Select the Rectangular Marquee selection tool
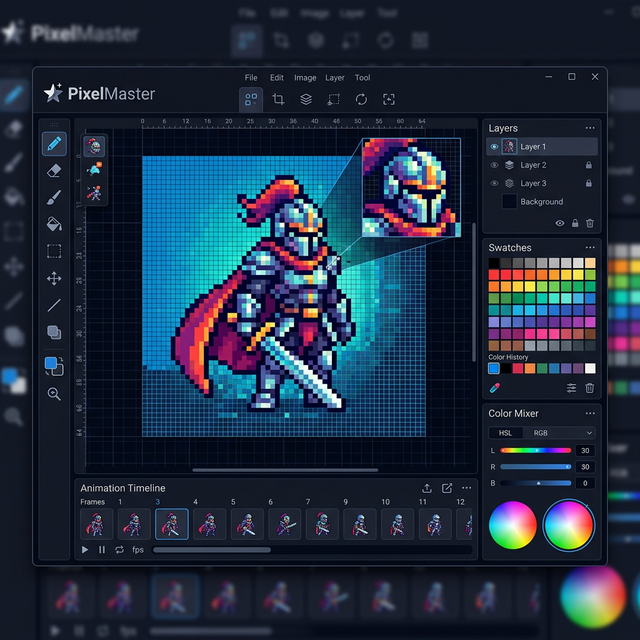640x640 pixels. click(54, 251)
